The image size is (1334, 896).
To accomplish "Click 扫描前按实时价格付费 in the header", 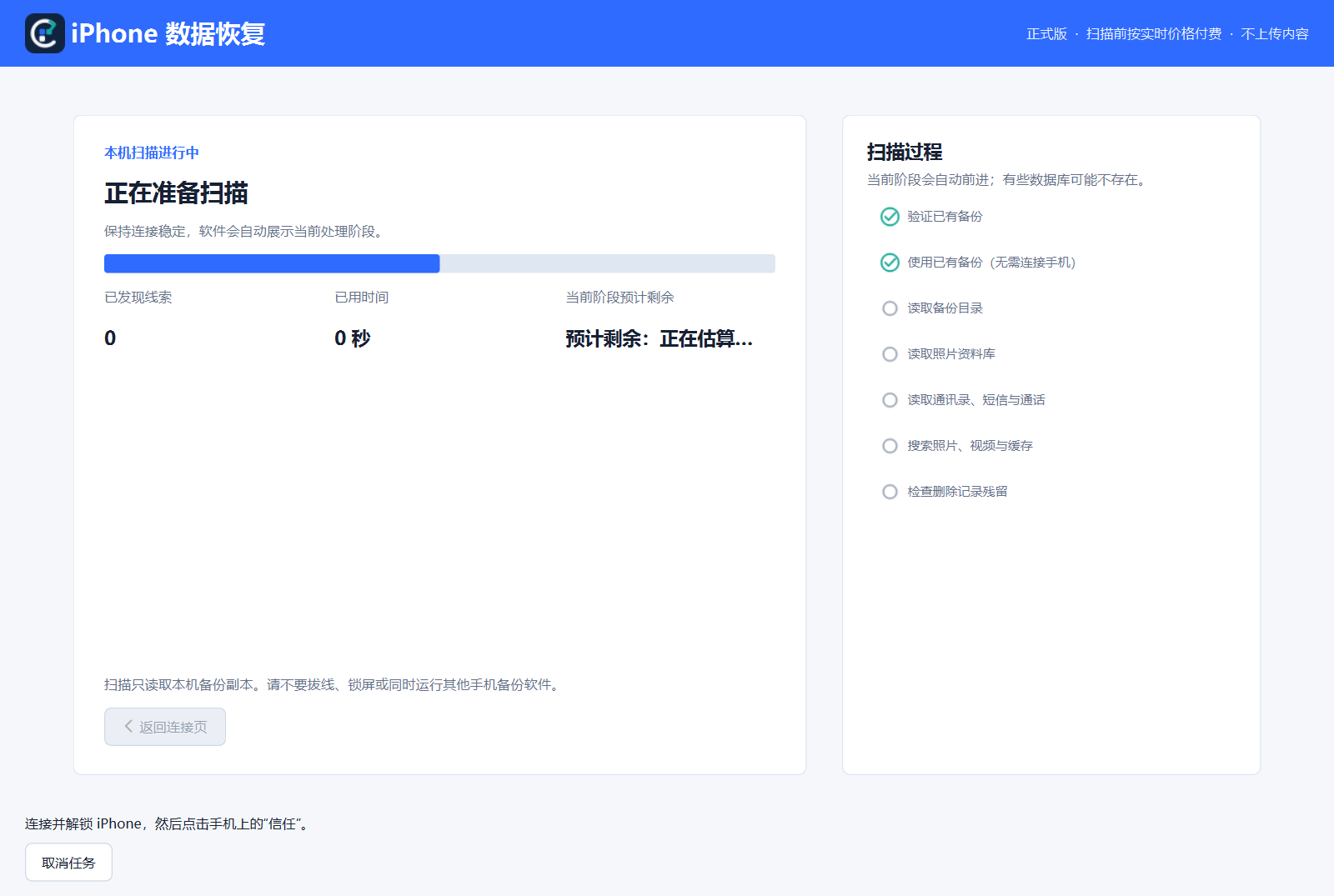I will 1154,34.
